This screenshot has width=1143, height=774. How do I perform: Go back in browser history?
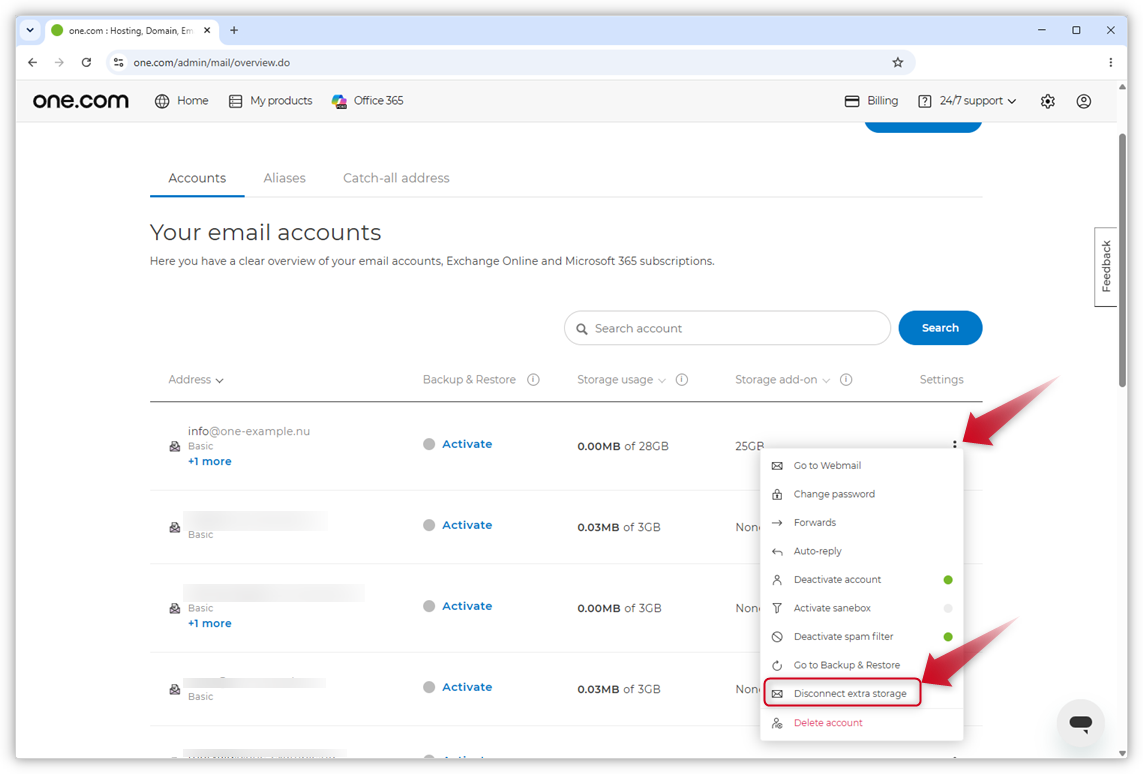click(33, 63)
